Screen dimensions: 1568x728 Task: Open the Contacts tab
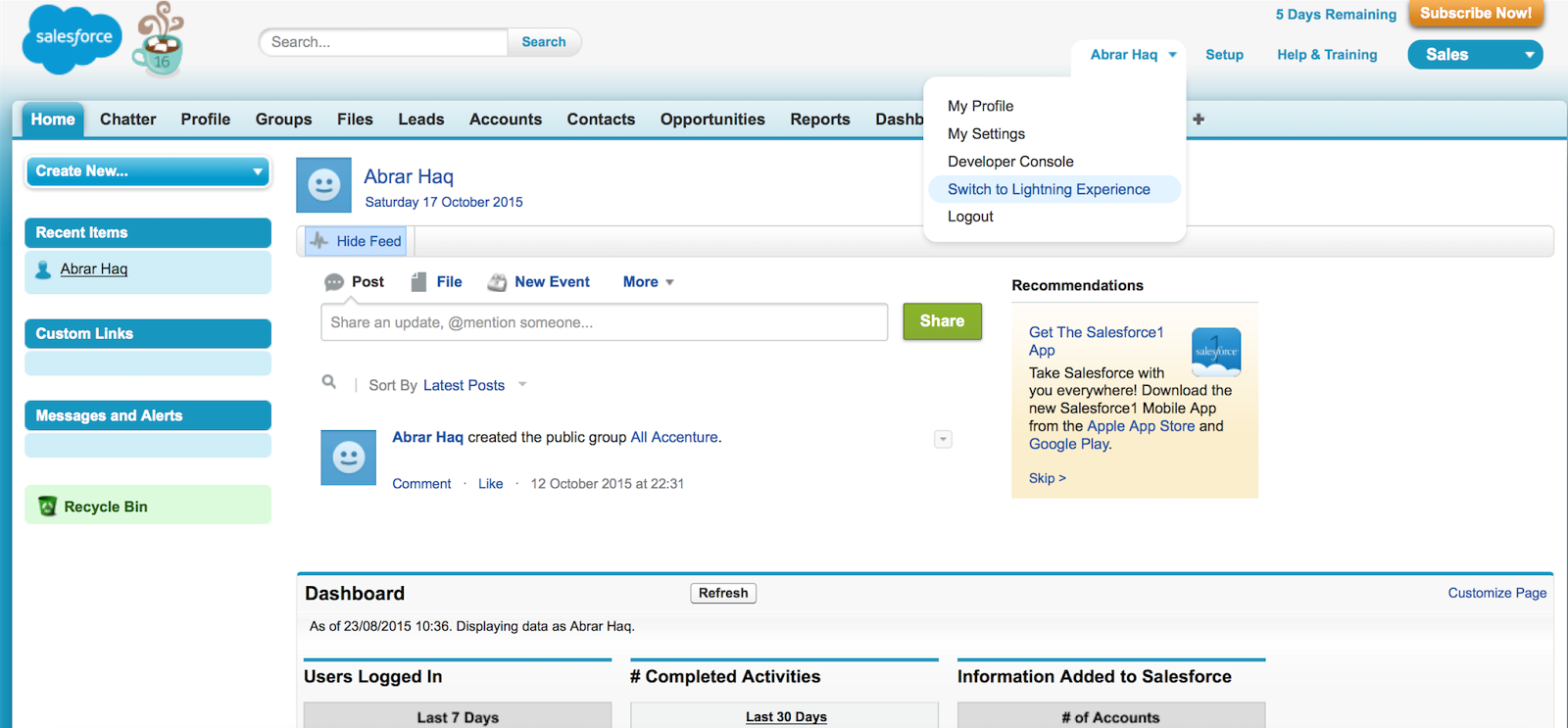click(601, 120)
